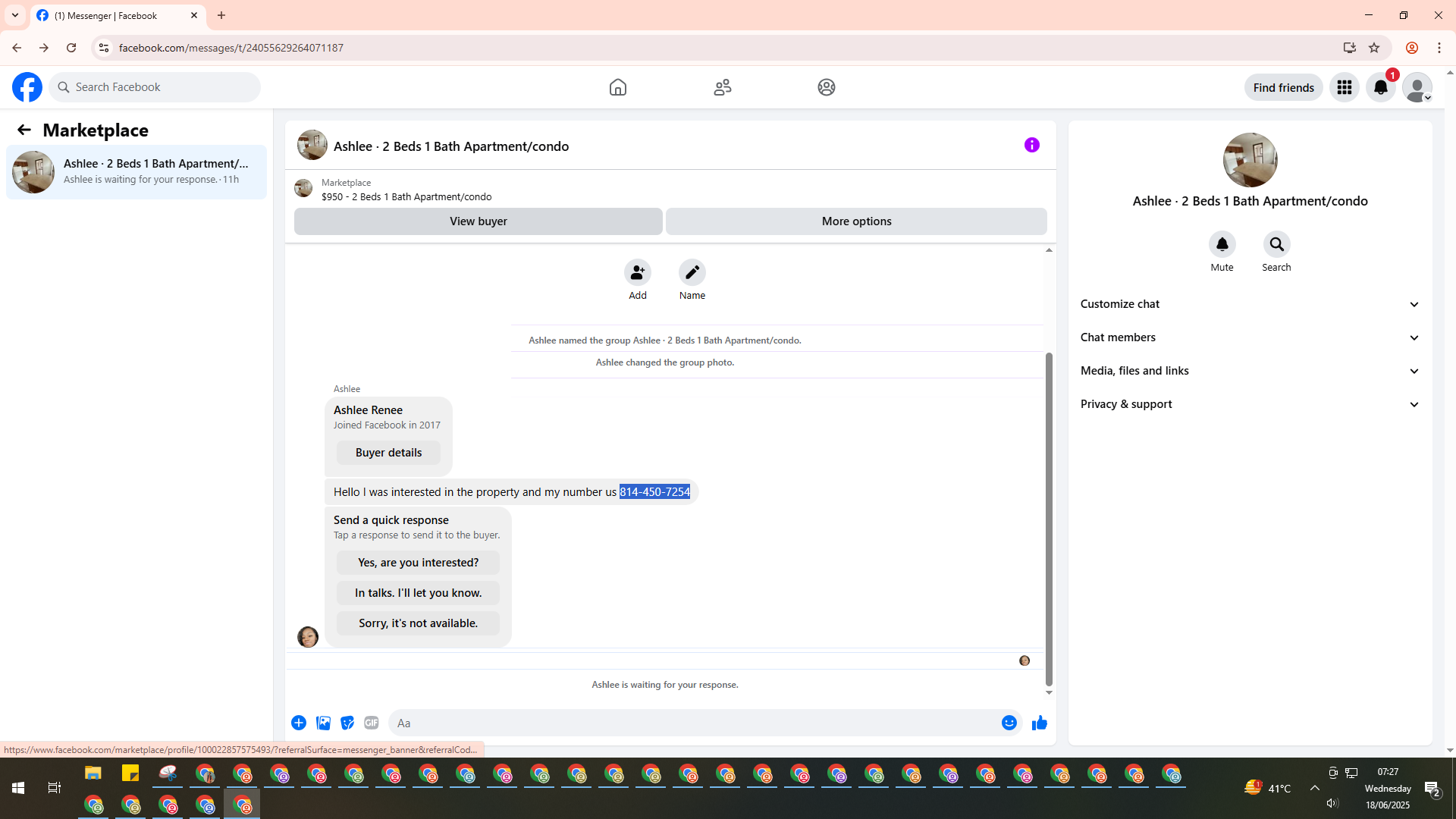Viewport: 1456px width, 819px height.
Task: Open conversation information icon
Action: click(x=1032, y=145)
